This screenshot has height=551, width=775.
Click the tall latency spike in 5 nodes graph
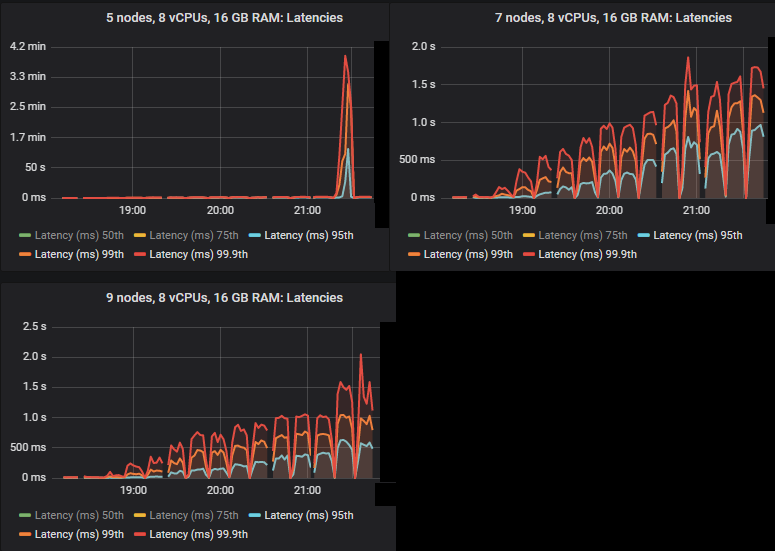pyautogui.click(x=346, y=60)
